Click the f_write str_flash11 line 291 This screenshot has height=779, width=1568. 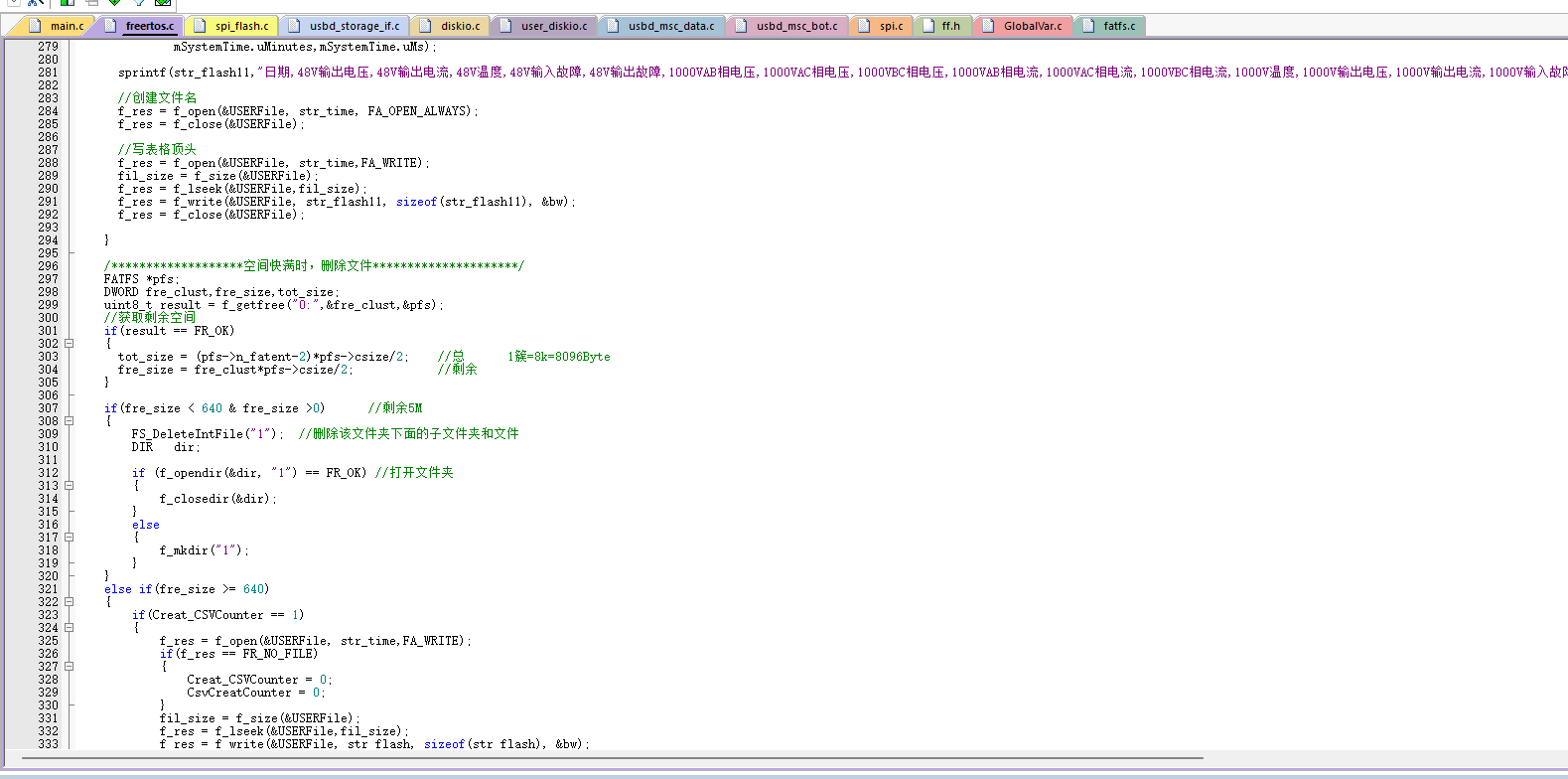pyautogui.click(x=347, y=202)
